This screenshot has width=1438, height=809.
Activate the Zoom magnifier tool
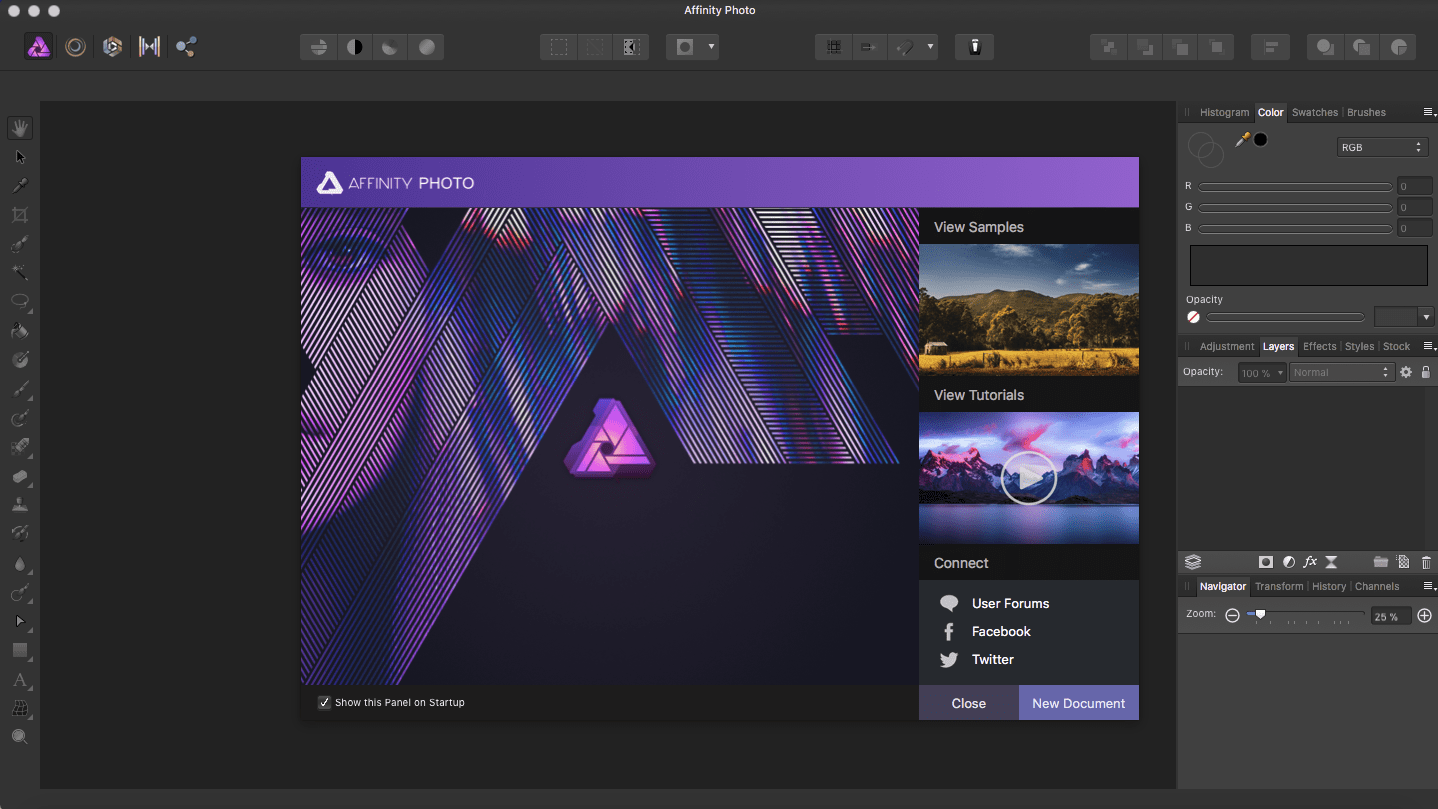[19, 737]
